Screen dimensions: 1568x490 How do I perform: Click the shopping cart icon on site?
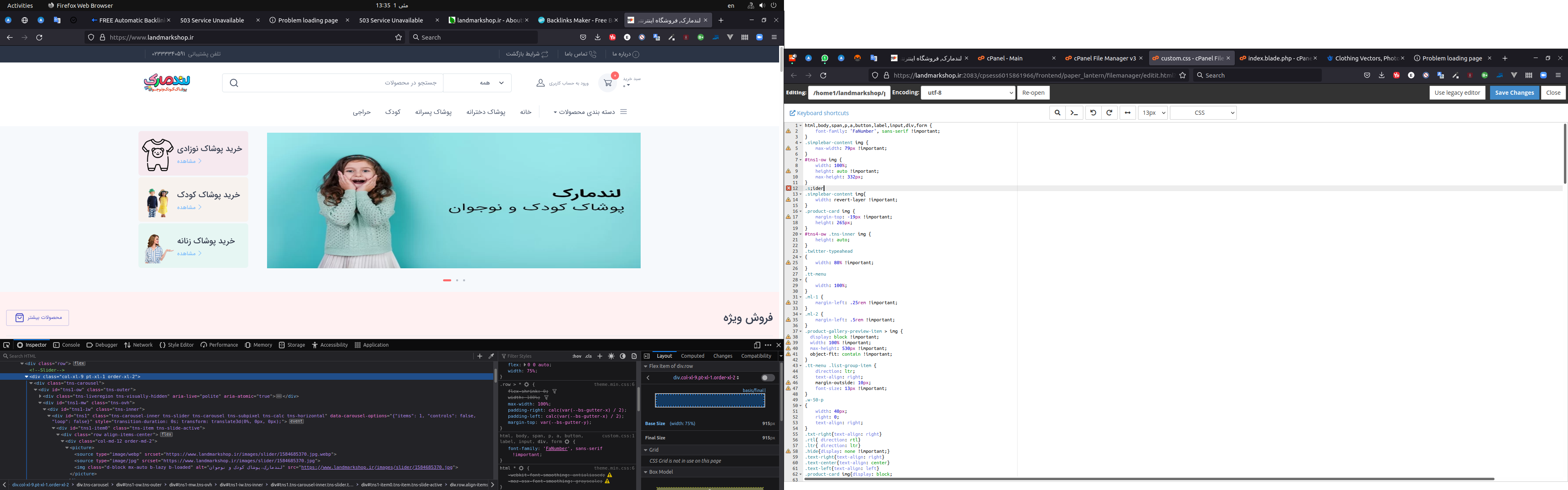pyautogui.click(x=608, y=83)
